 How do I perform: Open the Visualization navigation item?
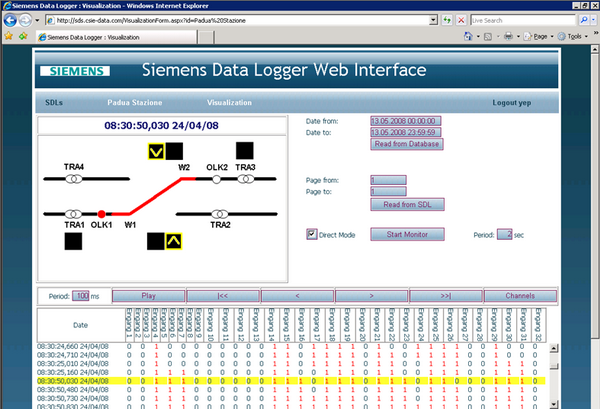(229, 103)
